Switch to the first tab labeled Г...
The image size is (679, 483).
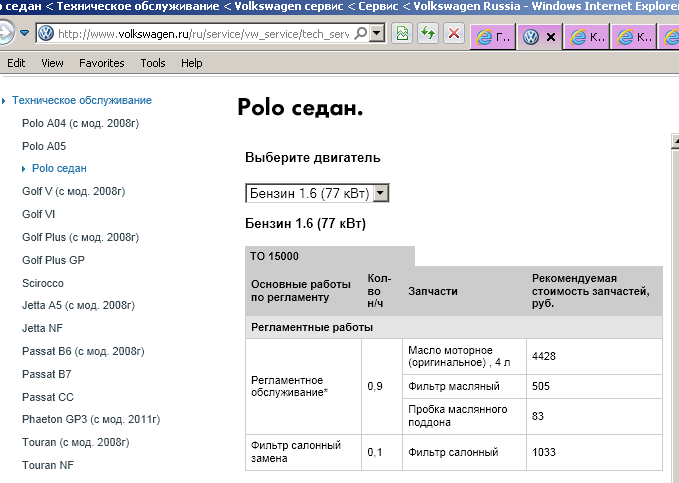493,38
